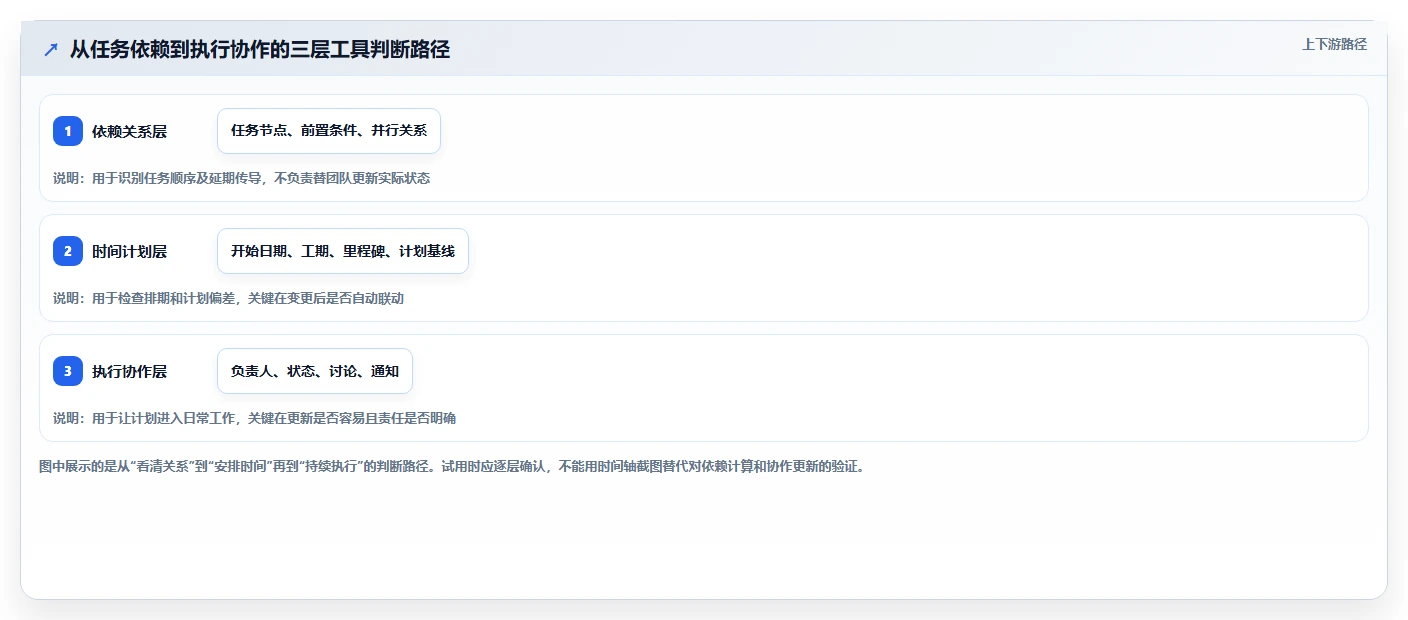Click the 任务节点、前置条件、并行关系 chip
This screenshot has width=1408, height=620.
click(x=329, y=131)
